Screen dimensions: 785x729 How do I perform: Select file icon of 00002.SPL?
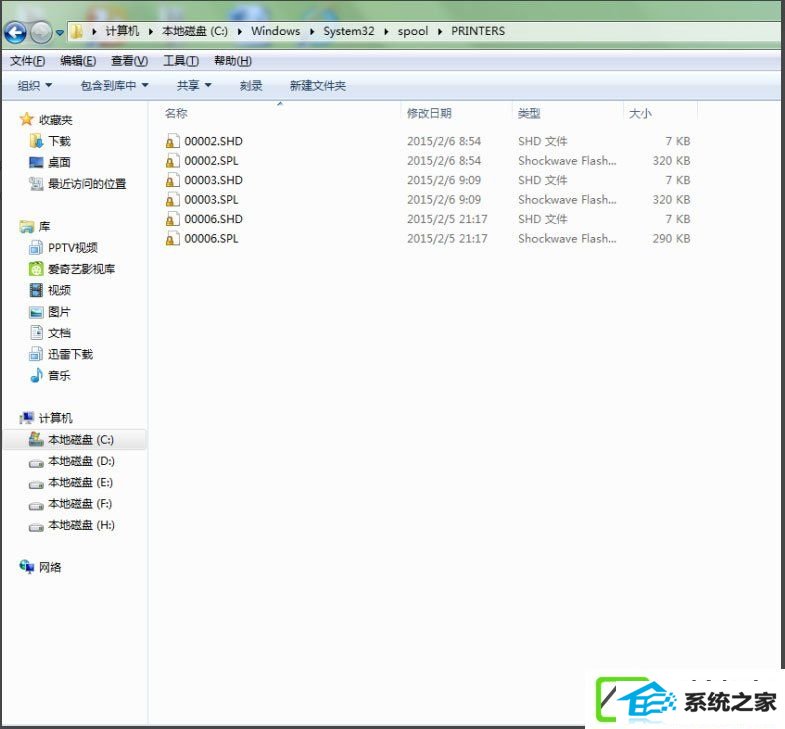tap(172, 161)
